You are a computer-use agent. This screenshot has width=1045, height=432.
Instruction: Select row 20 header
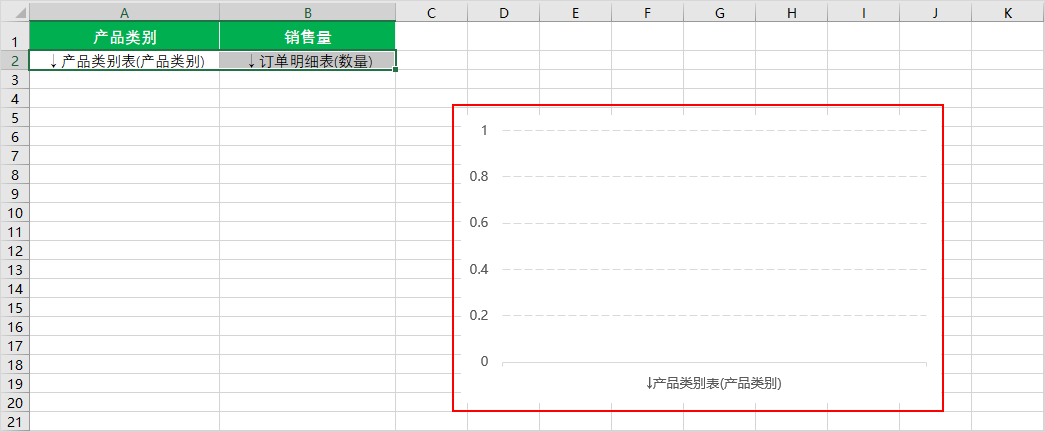pyautogui.click(x=15, y=403)
